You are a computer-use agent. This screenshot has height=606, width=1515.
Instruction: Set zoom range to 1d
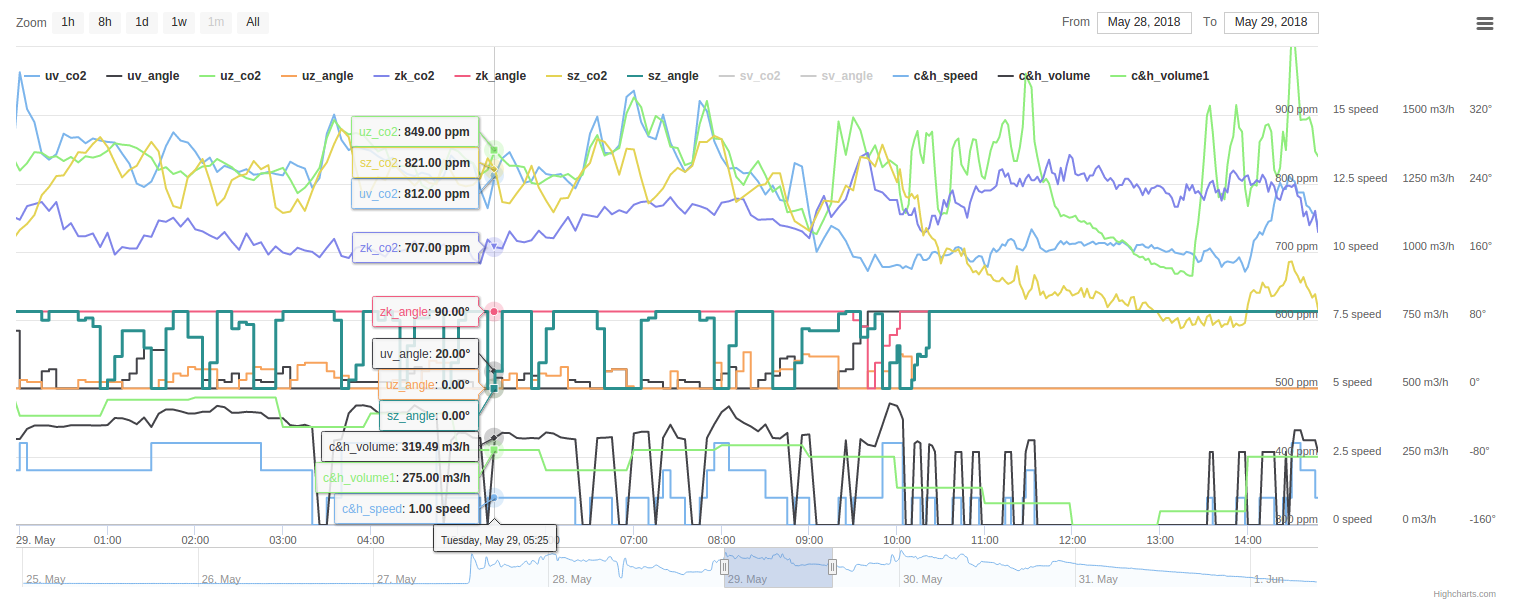(142, 22)
